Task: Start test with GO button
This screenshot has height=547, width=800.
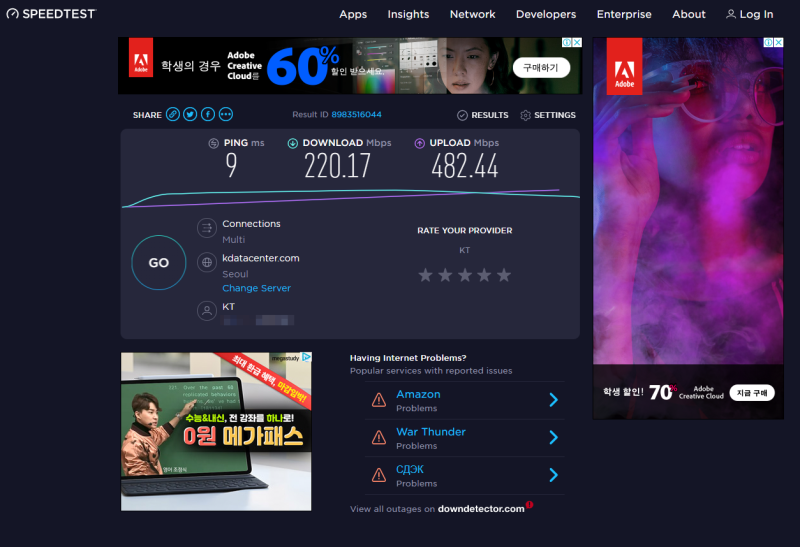Action: click(159, 262)
